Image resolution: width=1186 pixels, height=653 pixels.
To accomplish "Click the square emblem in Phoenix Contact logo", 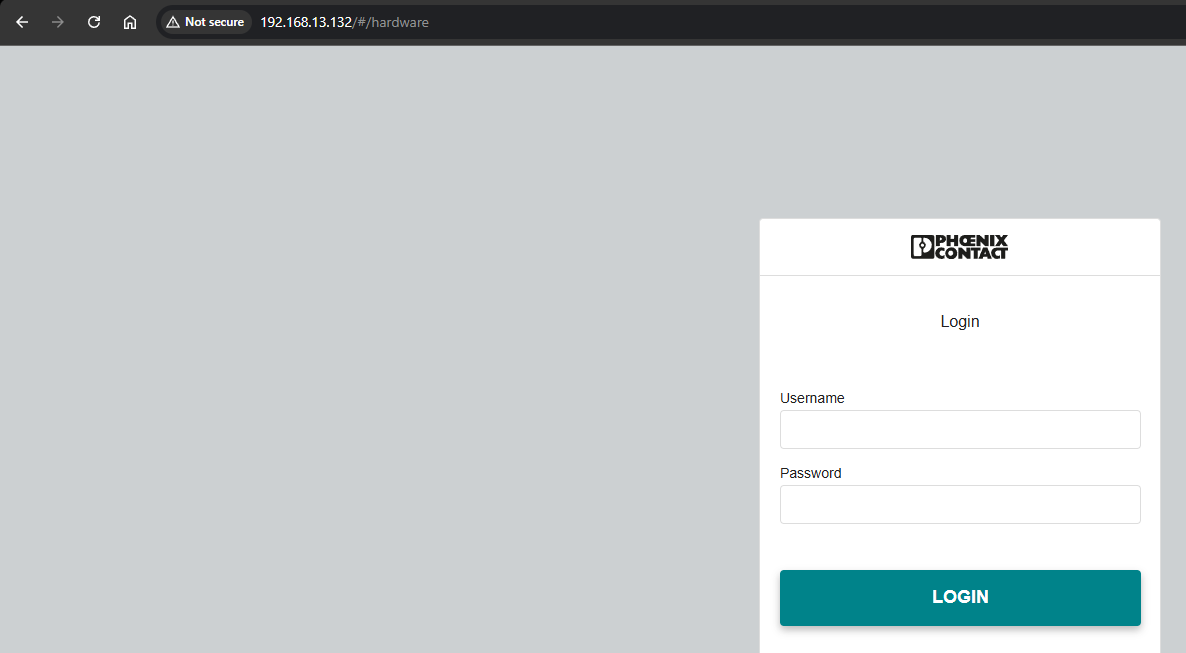I will 921,247.
